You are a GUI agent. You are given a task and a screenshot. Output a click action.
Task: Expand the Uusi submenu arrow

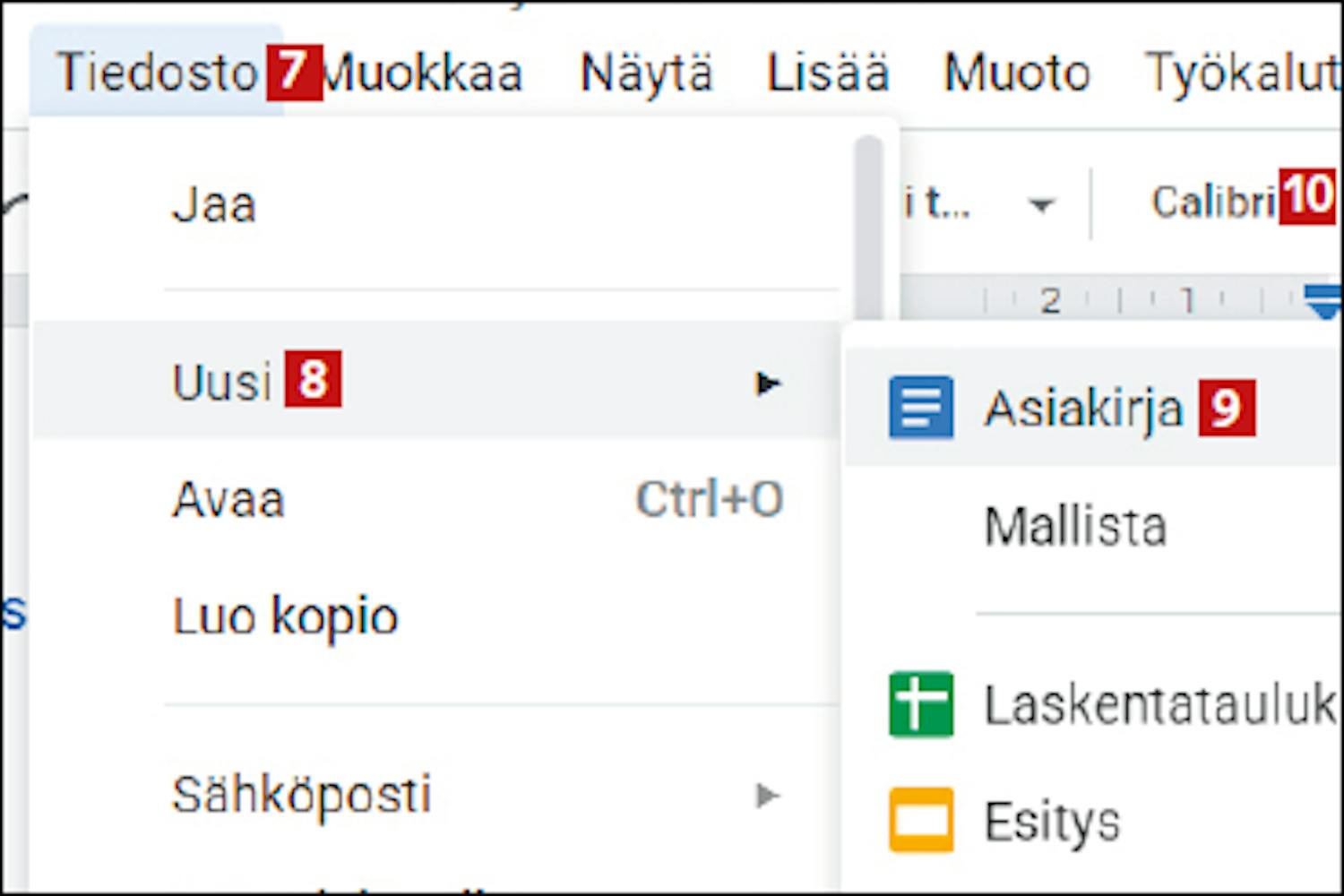tap(767, 383)
